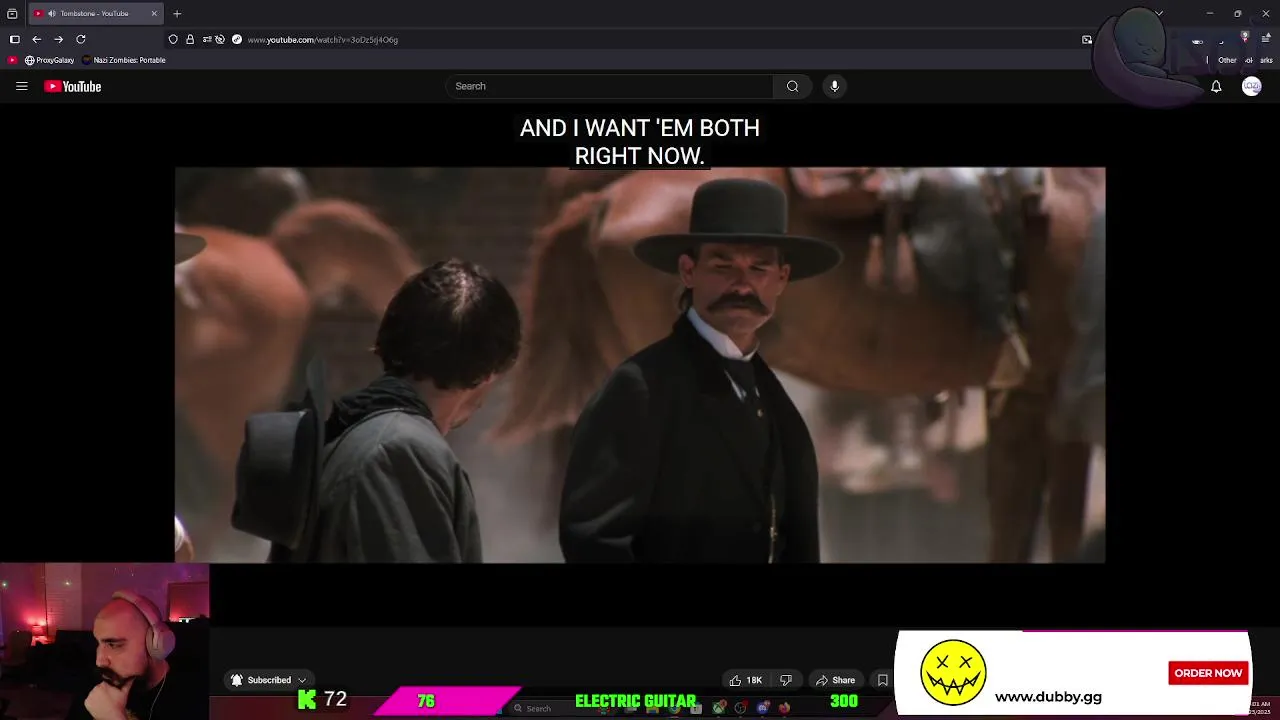Focus the YouTube search box
The height and width of the screenshot is (720, 1280).
pos(610,86)
